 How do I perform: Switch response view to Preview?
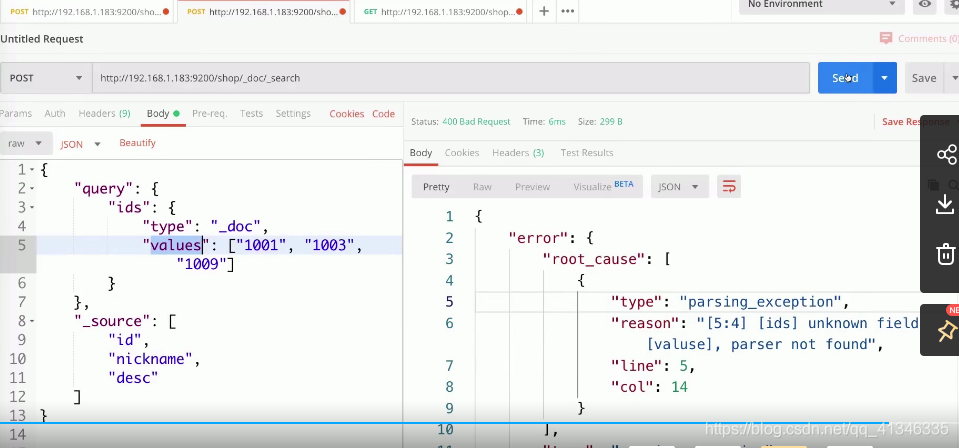(532, 187)
